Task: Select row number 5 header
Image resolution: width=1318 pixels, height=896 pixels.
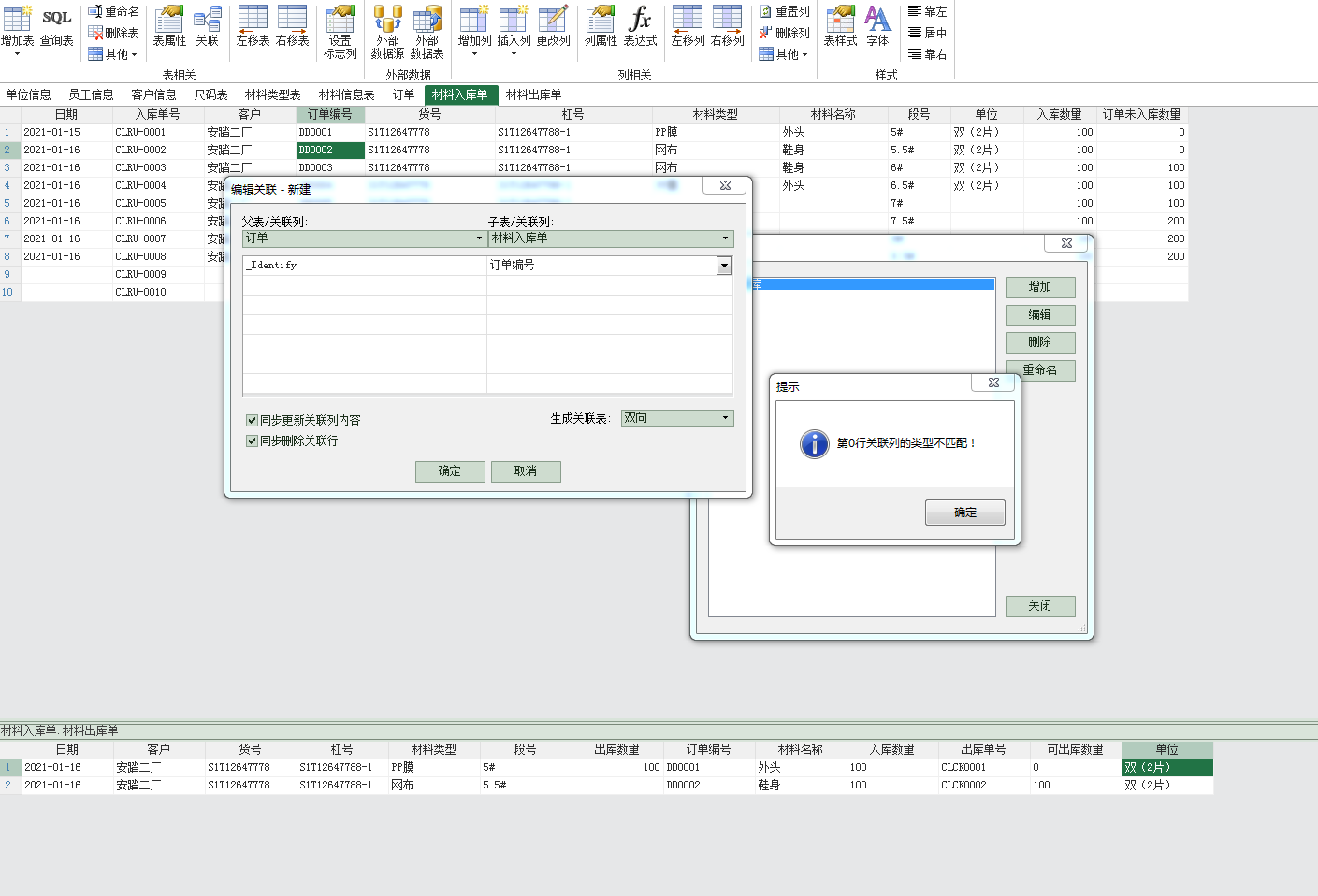Action: pos(10,203)
